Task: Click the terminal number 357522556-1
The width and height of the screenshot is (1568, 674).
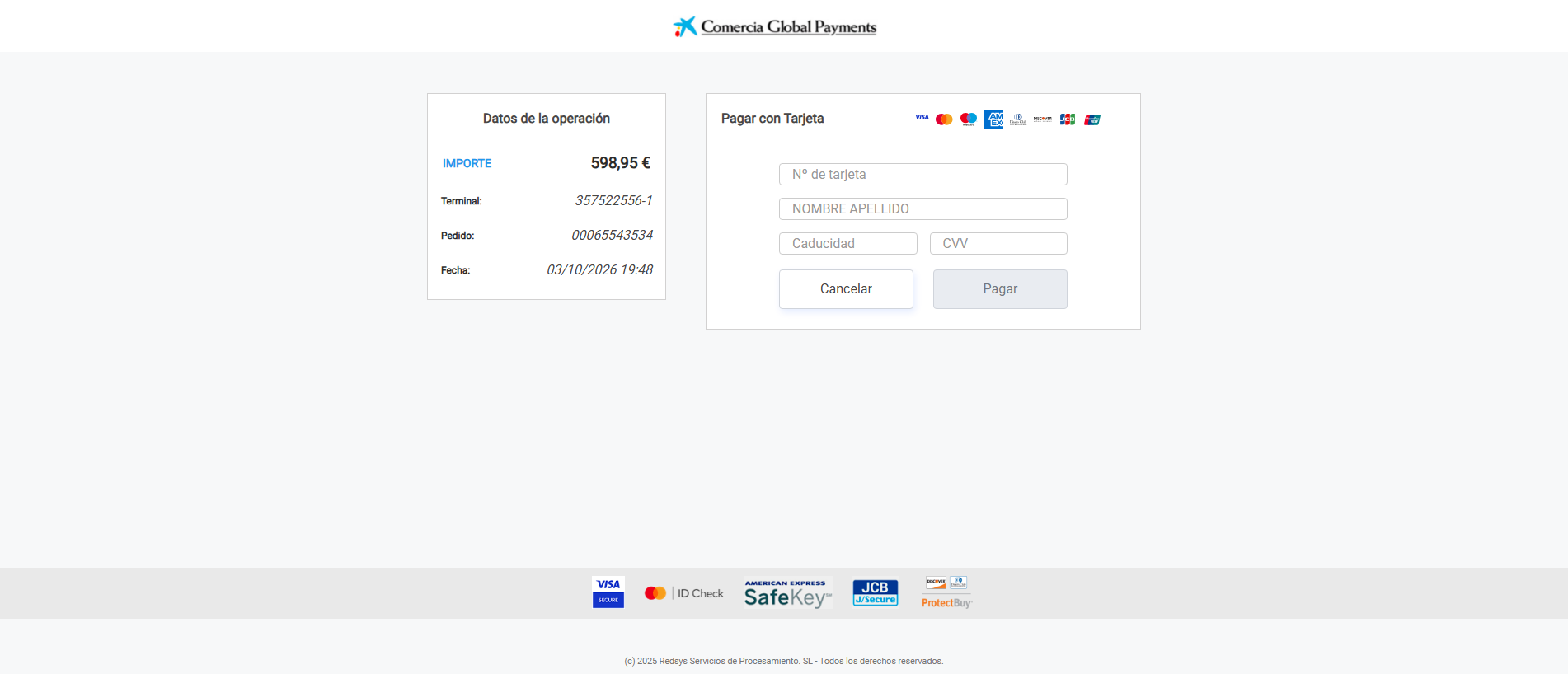Action: click(x=614, y=200)
